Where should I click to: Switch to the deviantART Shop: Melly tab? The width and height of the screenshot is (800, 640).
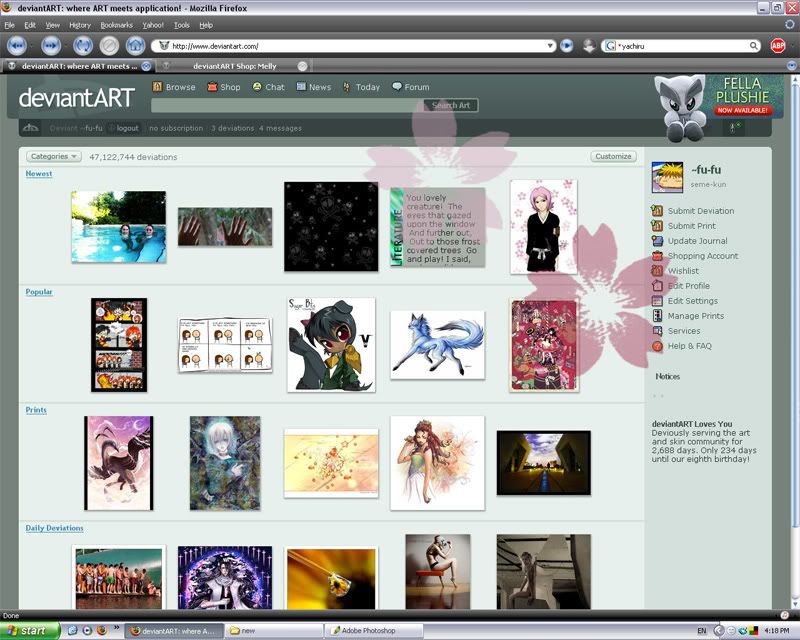tap(235, 66)
